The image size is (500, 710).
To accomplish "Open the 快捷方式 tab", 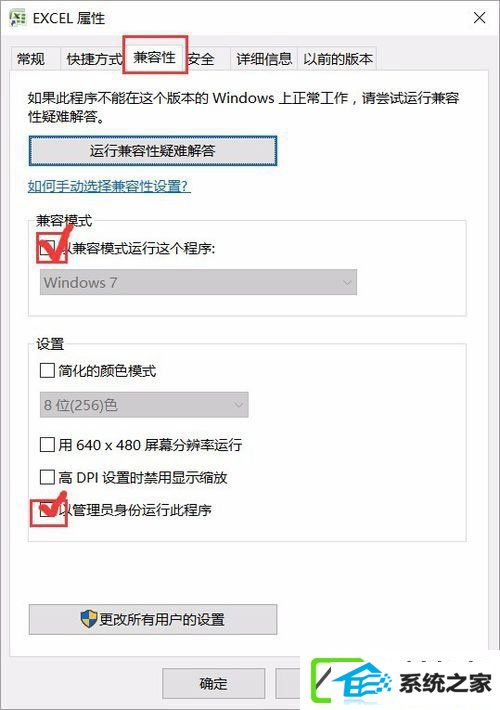I will click(x=94, y=59).
